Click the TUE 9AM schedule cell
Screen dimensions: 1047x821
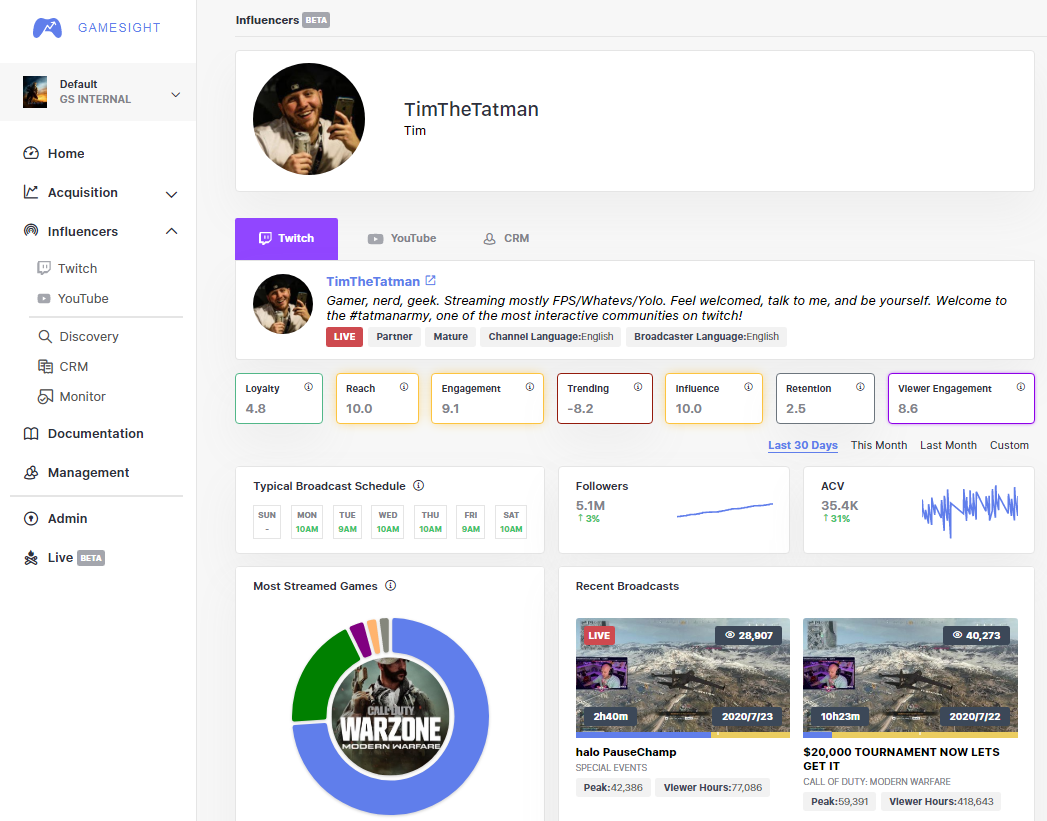point(347,522)
